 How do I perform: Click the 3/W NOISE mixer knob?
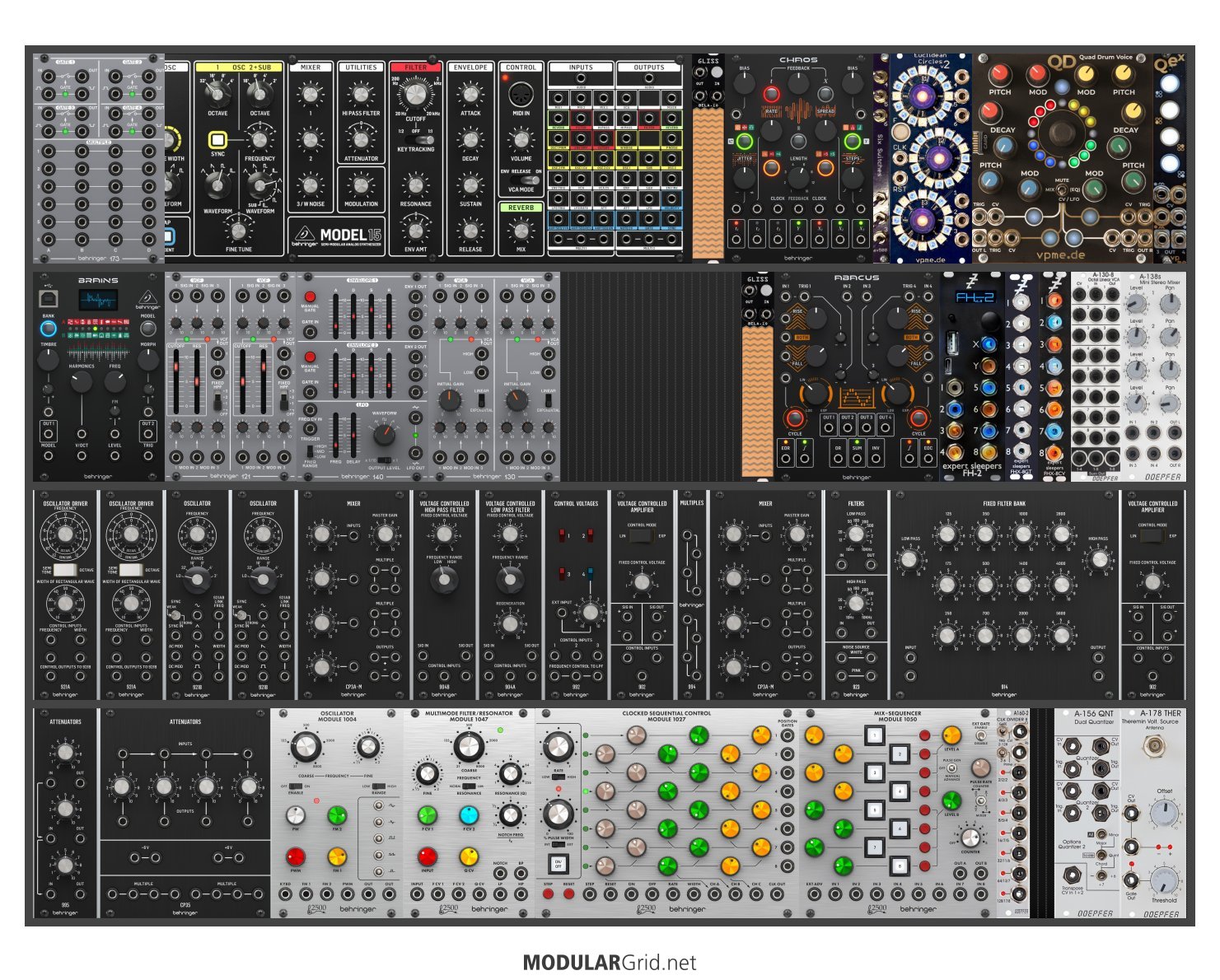(x=311, y=186)
